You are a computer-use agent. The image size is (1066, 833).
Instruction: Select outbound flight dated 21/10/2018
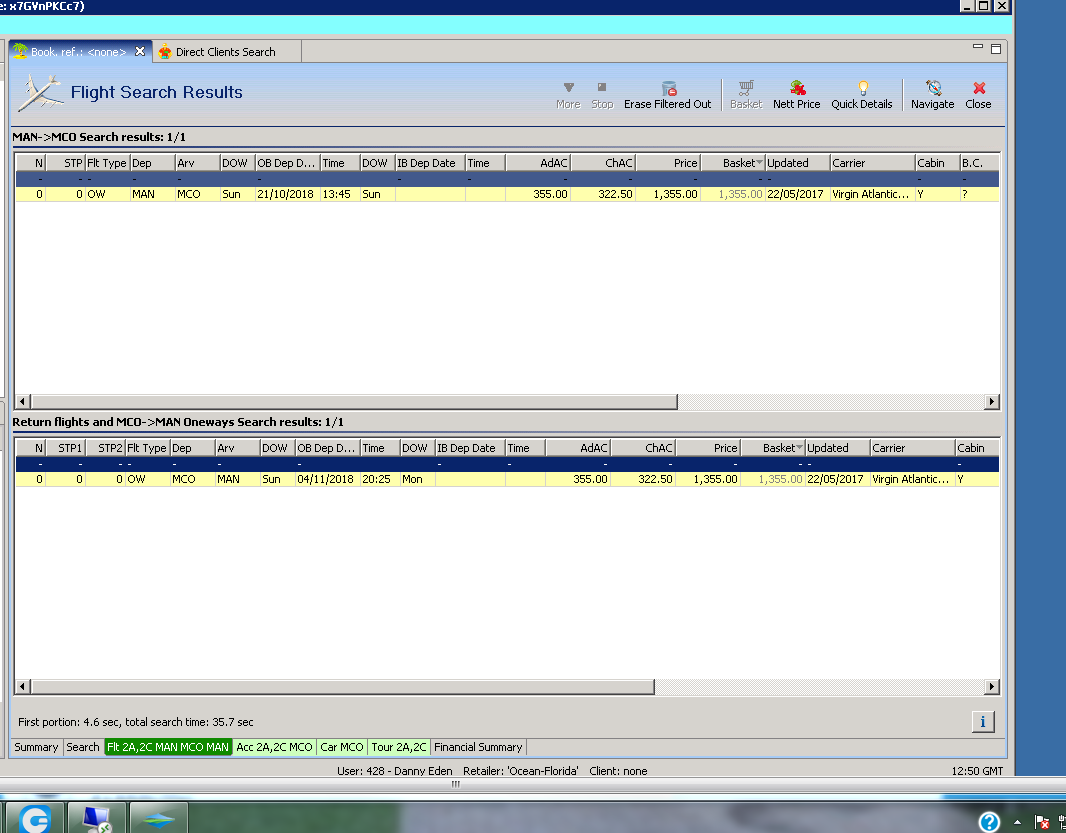click(x=507, y=194)
